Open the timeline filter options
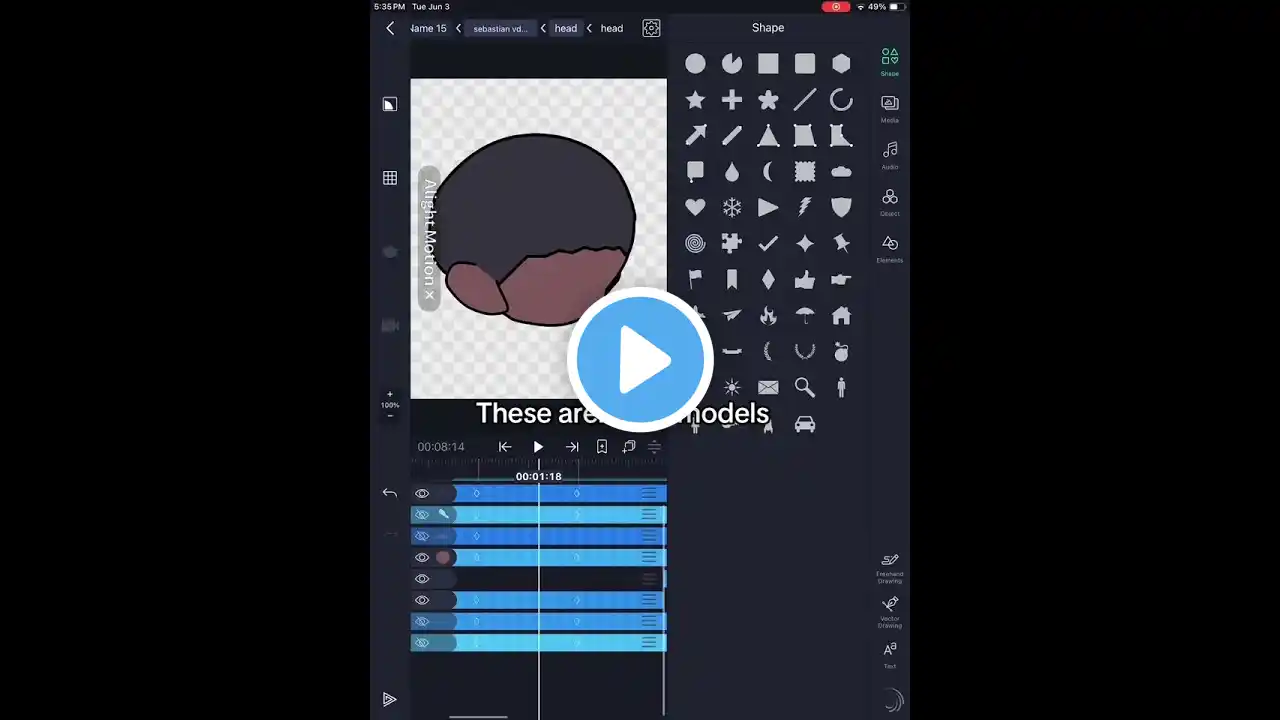The width and height of the screenshot is (1280, 720). pos(654,447)
